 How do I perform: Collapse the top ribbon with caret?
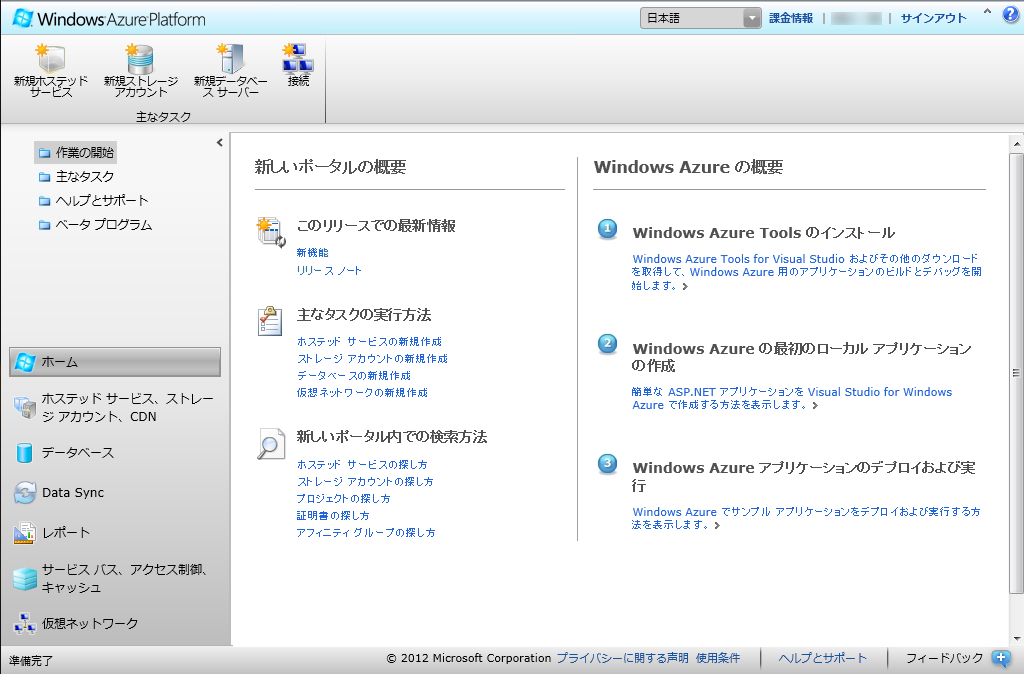tap(987, 12)
